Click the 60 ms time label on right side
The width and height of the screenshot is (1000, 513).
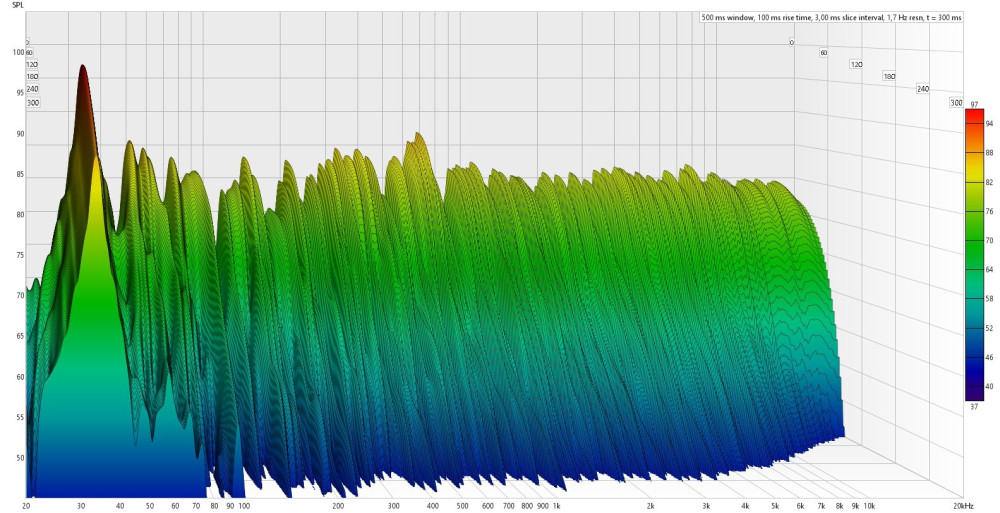coord(824,53)
